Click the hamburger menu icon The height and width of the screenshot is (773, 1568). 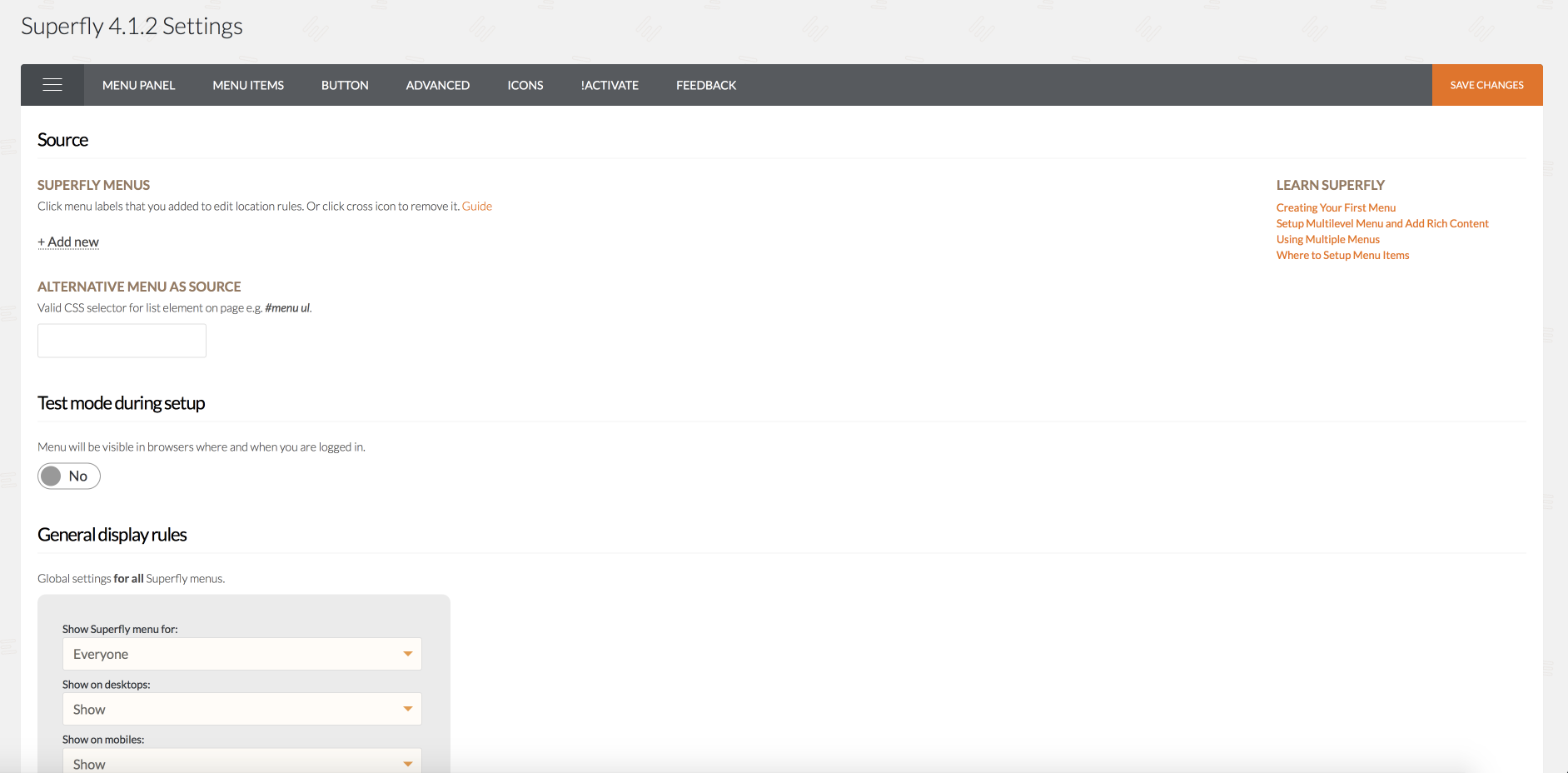[52, 85]
